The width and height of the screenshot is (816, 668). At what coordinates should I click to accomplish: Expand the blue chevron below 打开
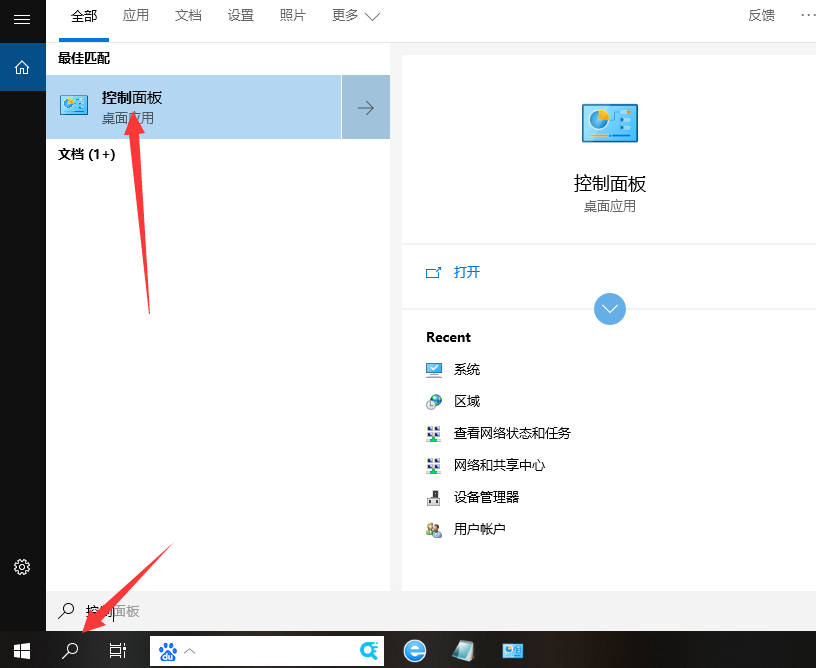pos(609,309)
